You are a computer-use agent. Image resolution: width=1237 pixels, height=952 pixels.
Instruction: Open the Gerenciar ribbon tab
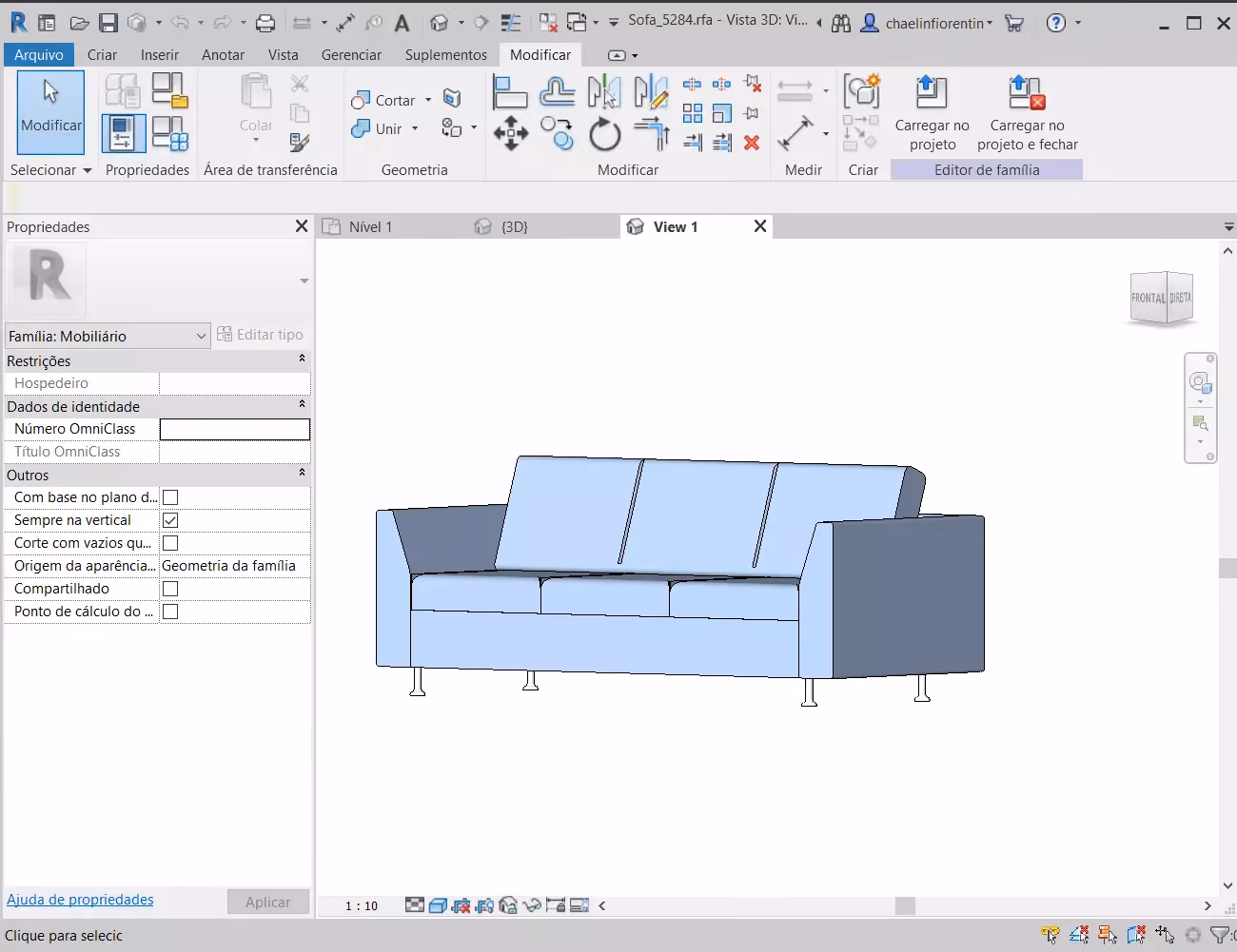[x=351, y=55]
